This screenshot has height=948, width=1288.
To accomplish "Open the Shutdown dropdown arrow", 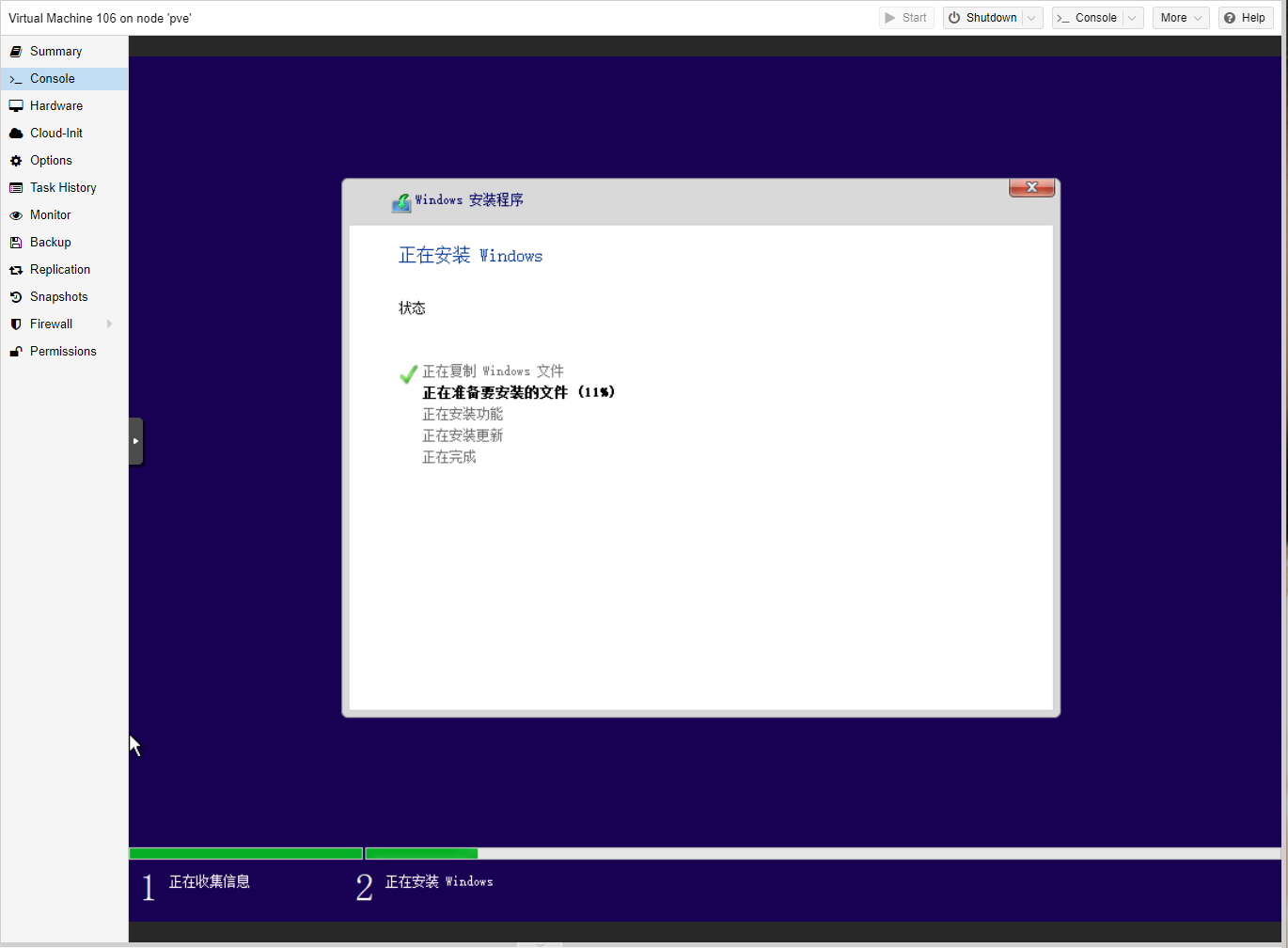I will pos(1032,18).
